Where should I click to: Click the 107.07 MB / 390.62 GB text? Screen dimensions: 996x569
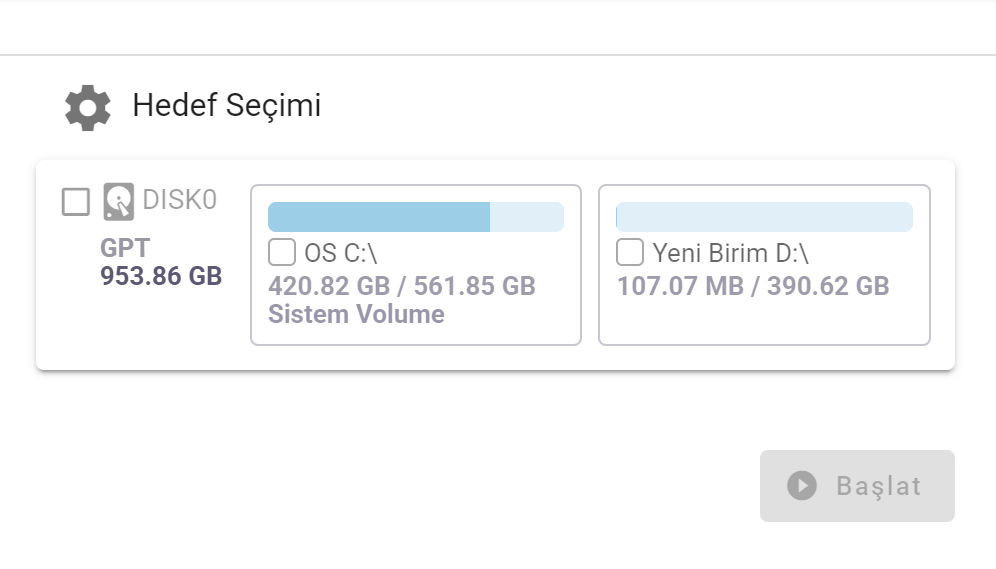(753, 286)
